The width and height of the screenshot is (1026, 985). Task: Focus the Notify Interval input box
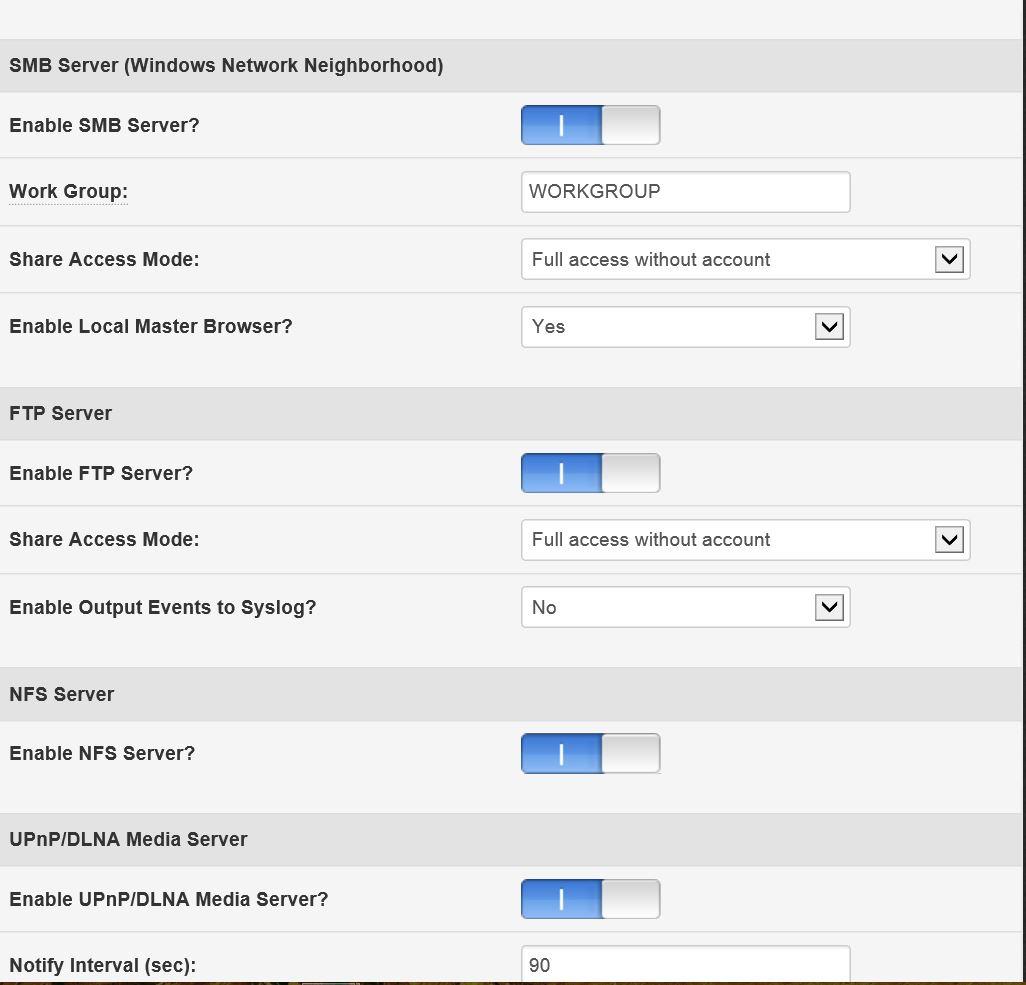(x=685, y=964)
